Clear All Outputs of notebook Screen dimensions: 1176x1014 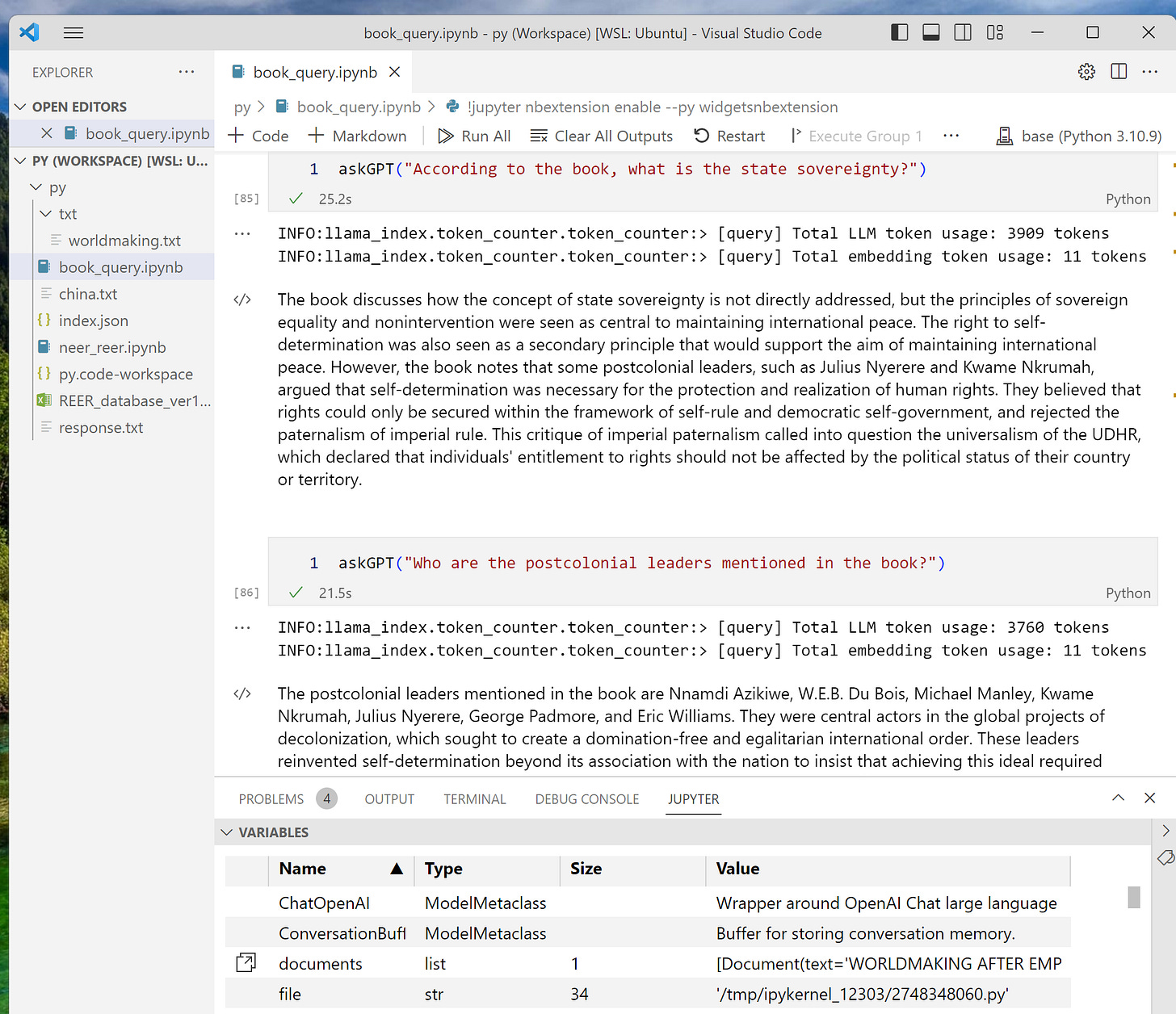(x=602, y=136)
